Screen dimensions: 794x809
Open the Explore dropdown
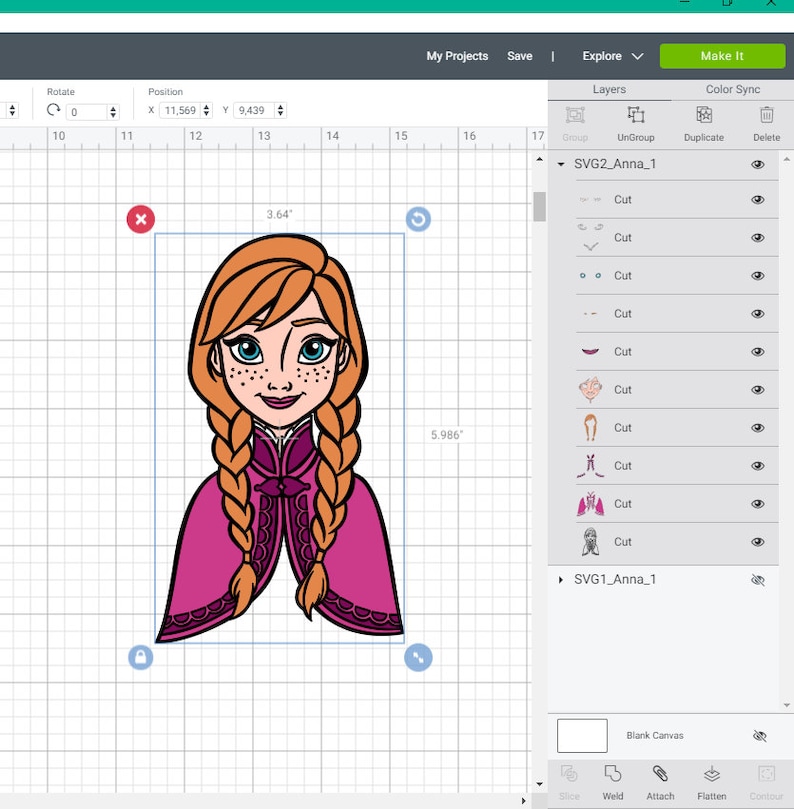[612, 56]
